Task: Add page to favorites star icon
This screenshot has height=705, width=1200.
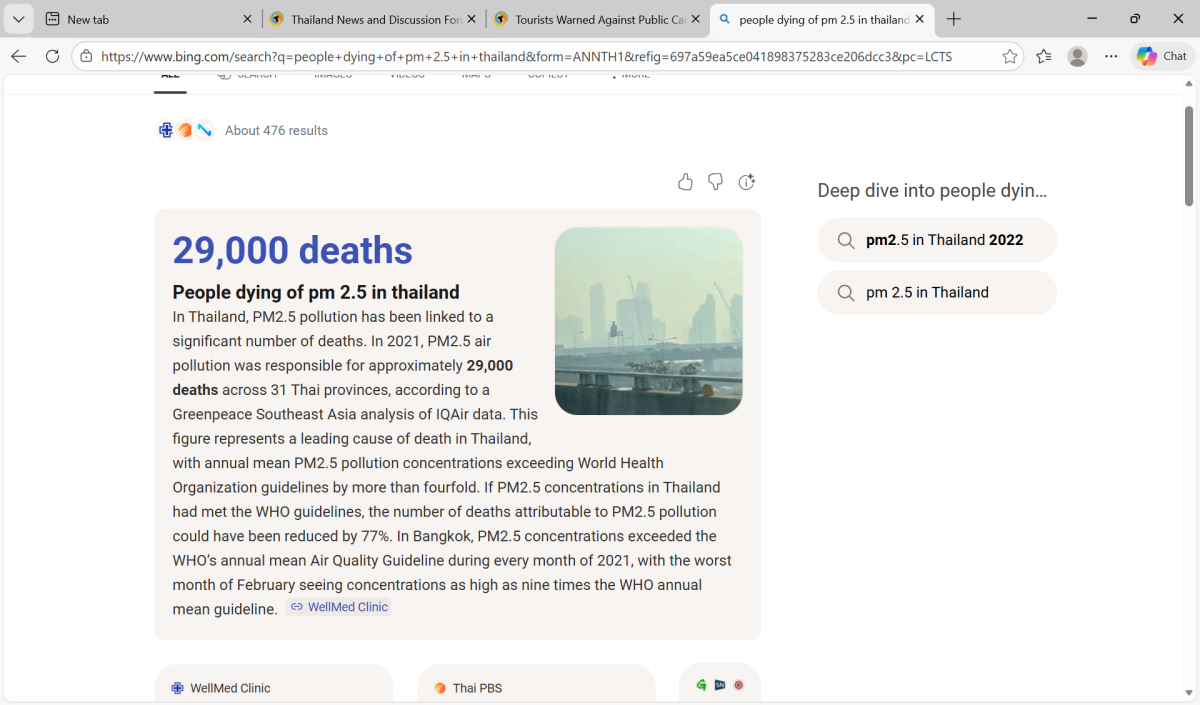Action: (x=1010, y=57)
